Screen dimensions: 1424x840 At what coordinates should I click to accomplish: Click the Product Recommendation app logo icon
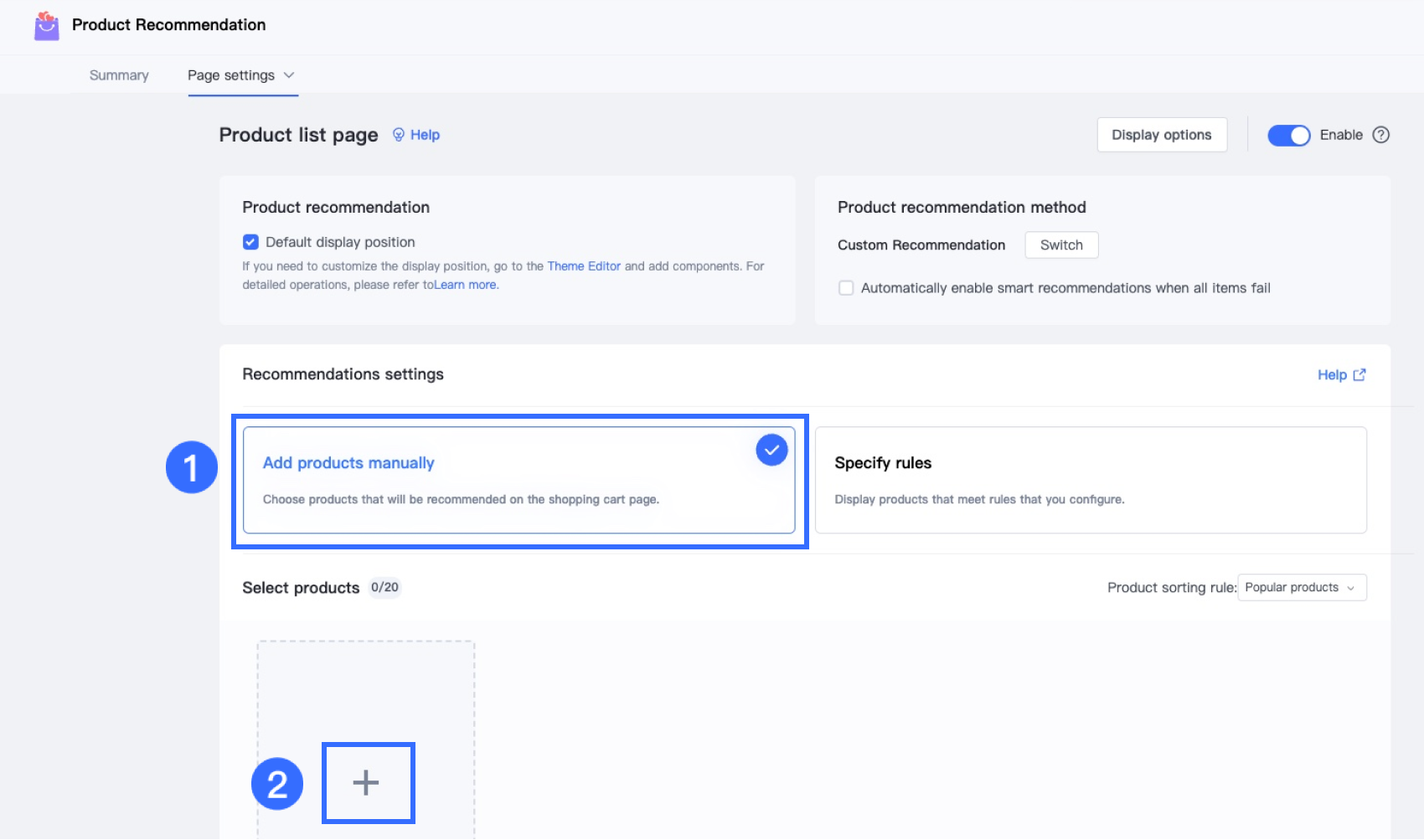(47, 26)
